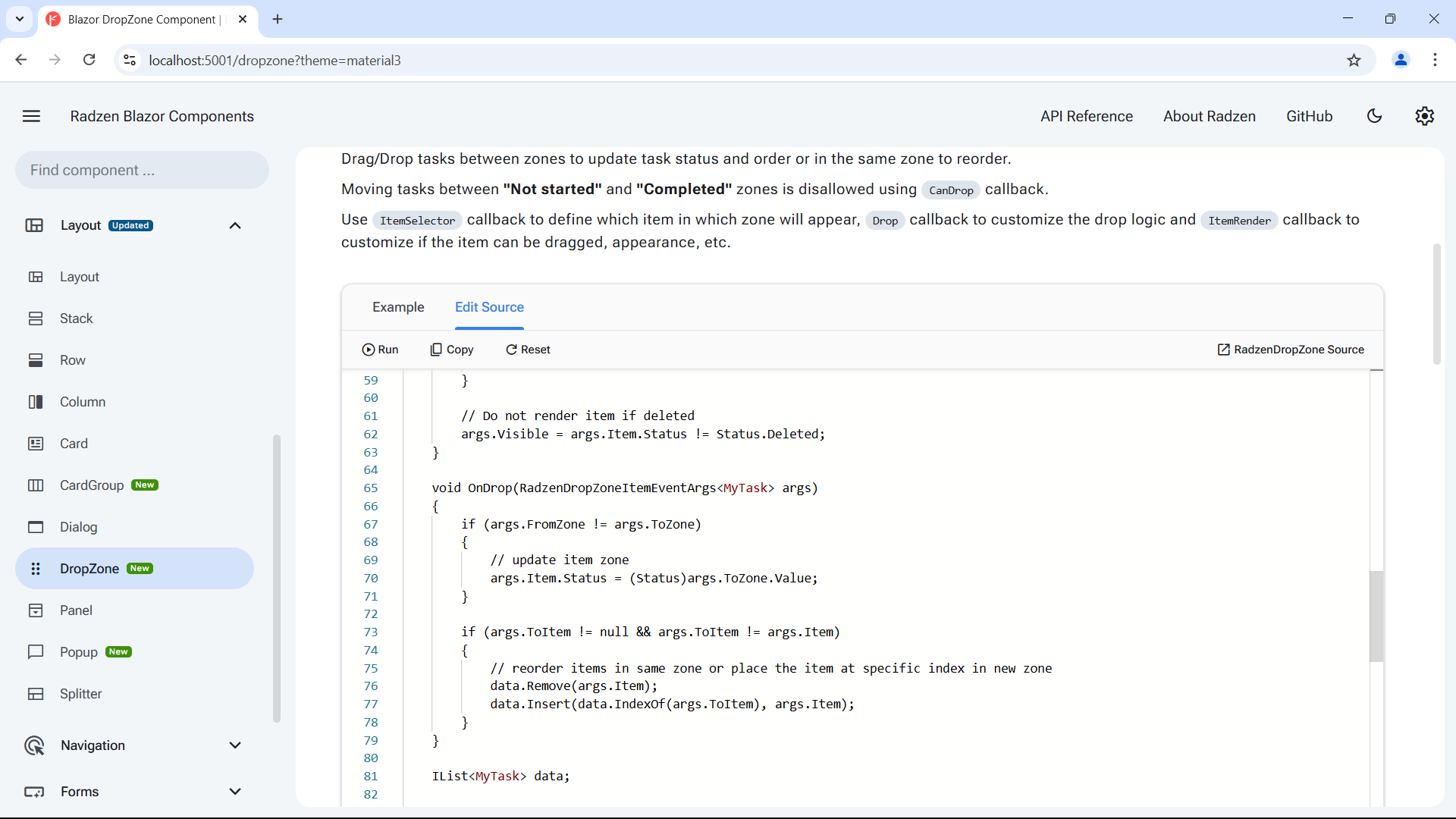Click the 'data.Remove(args.Item);' code line
Image resolution: width=1456 pixels, height=819 pixels.
[x=573, y=686]
